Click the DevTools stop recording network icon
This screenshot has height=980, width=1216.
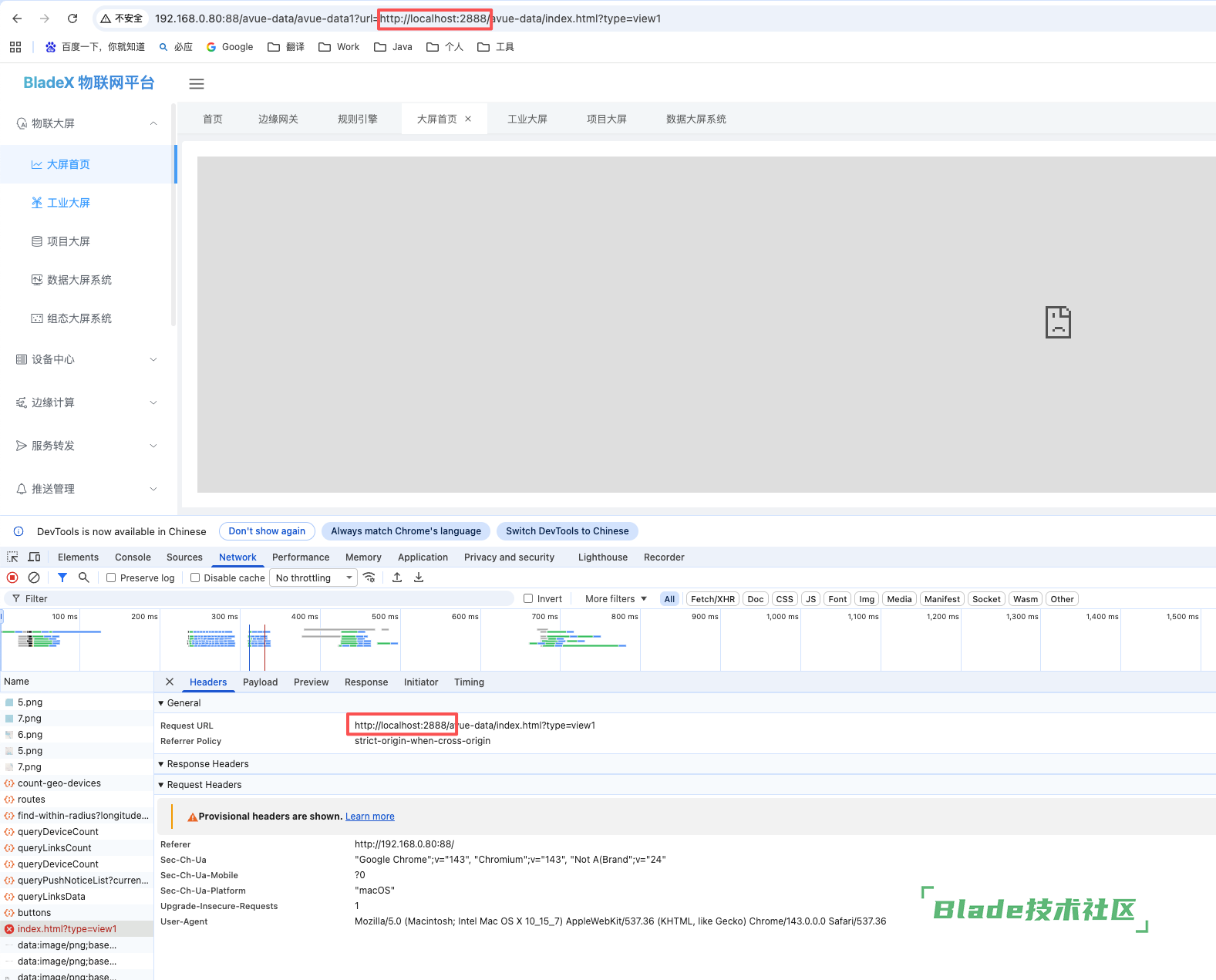12,578
